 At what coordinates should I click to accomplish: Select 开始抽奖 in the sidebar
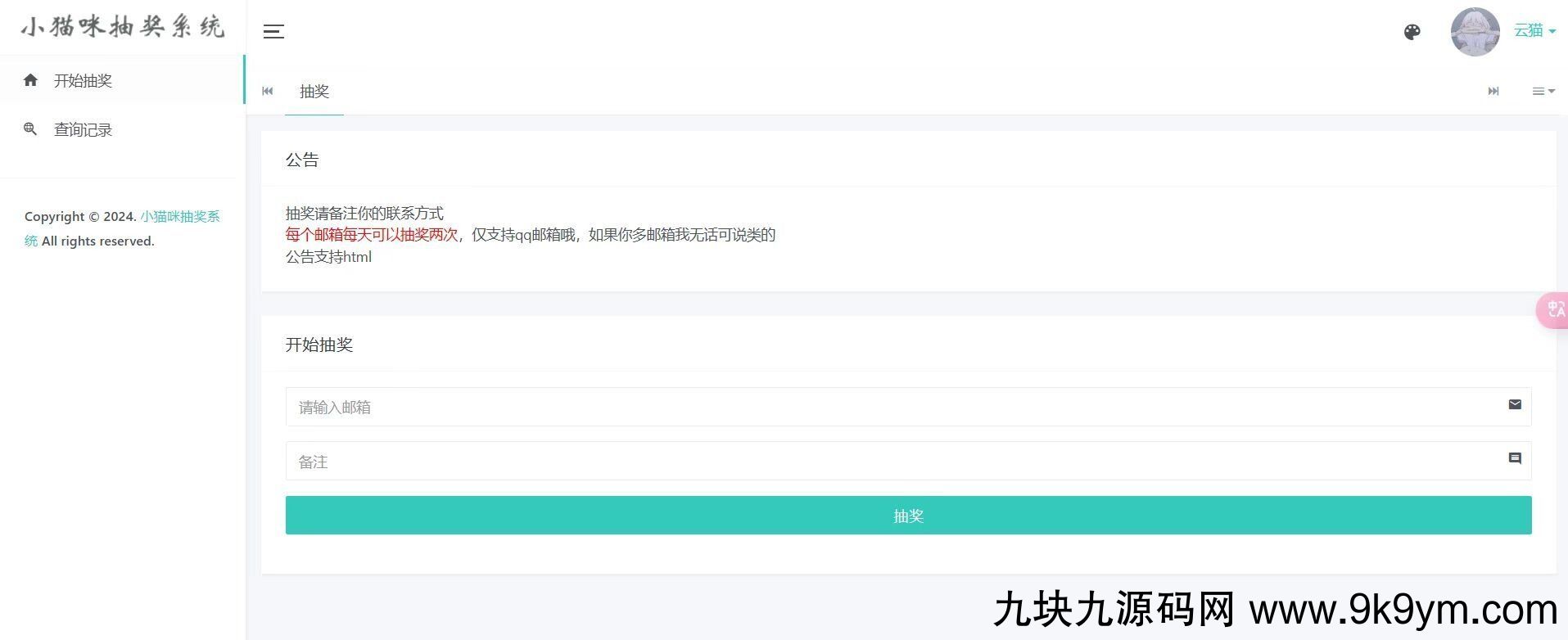click(x=83, y=80)
